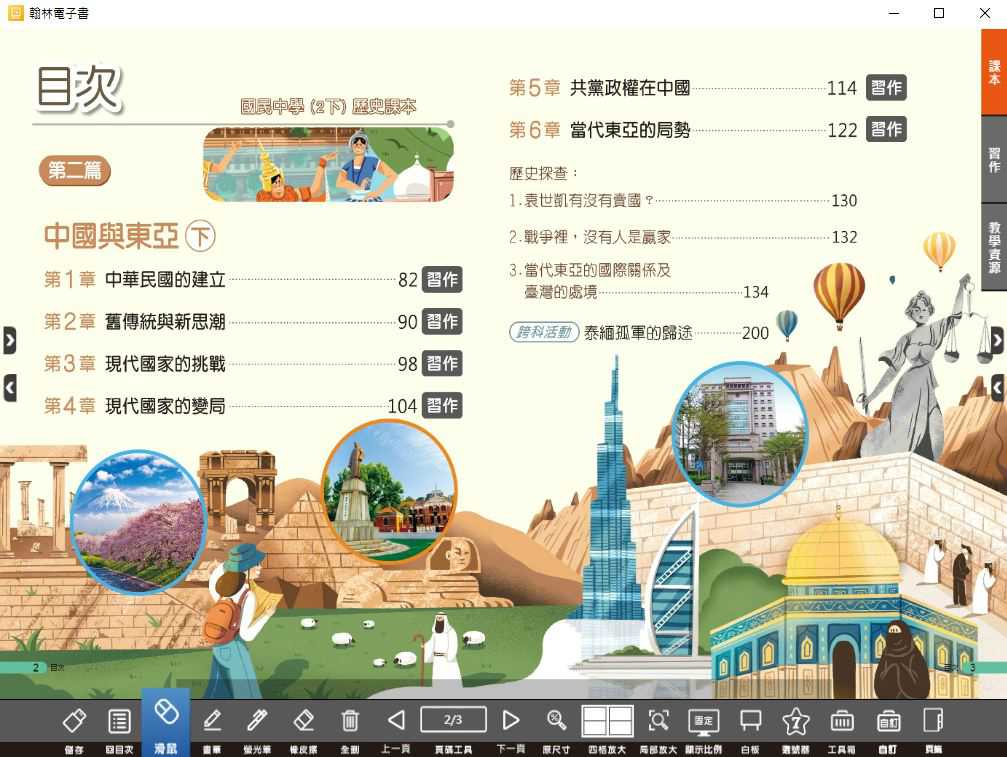Go to next page with 下一頁 arrow
This screenshot has height=757, width=1007.
point(511,720)
